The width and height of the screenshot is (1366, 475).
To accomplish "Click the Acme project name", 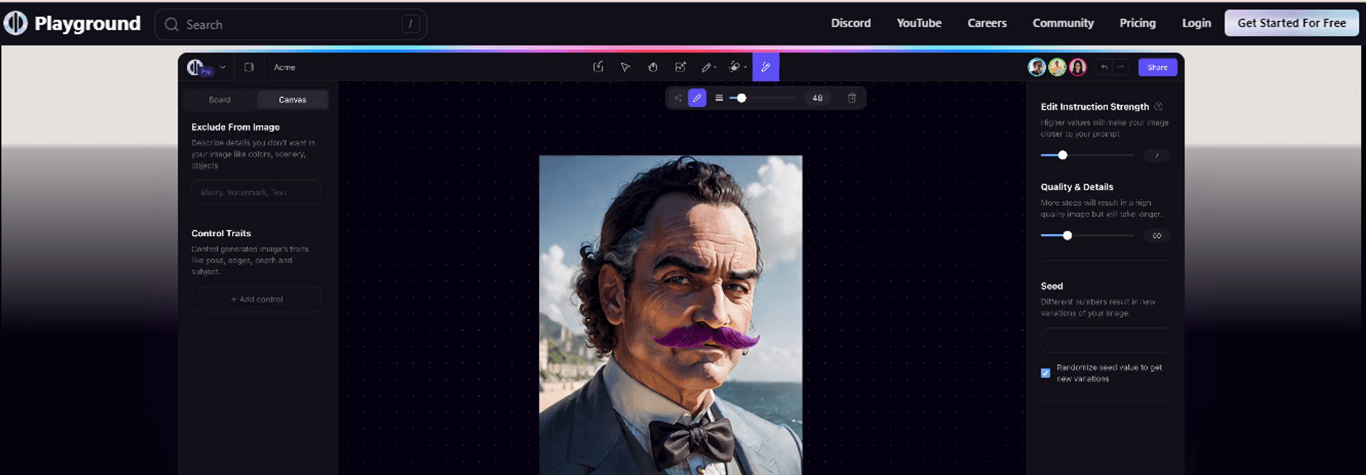I will tap(284, 67).
